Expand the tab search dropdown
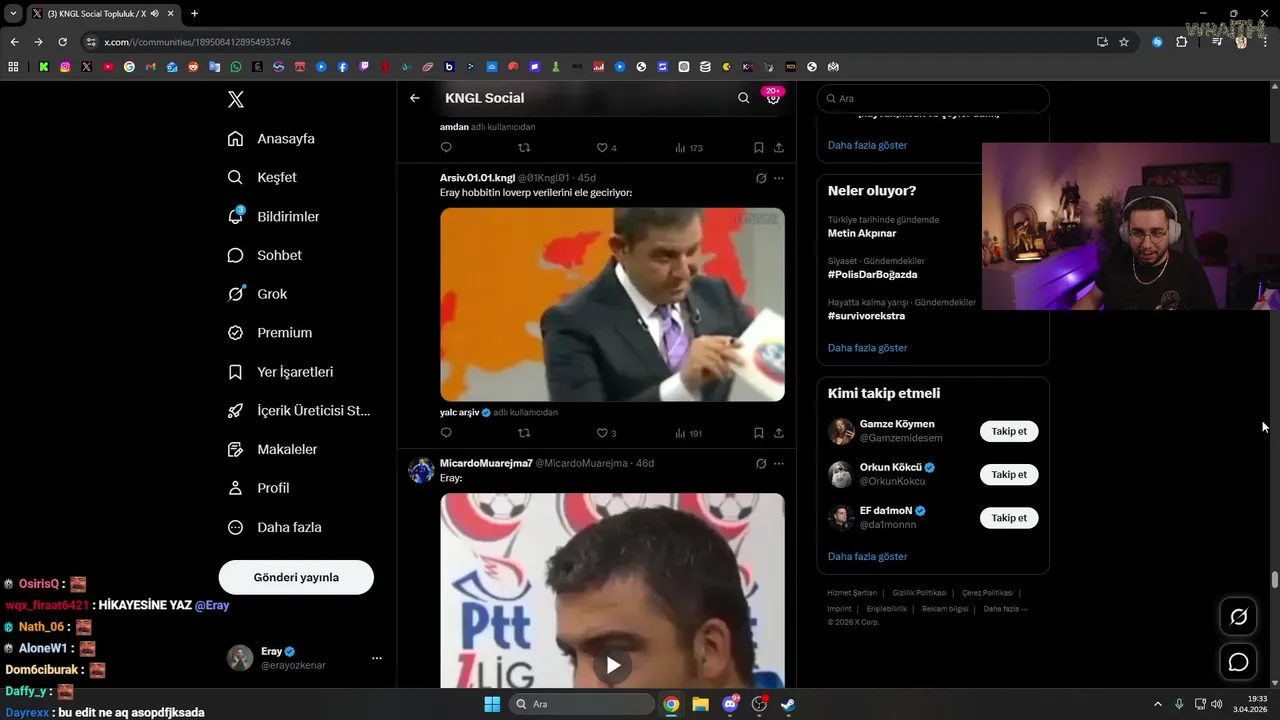 13,14
